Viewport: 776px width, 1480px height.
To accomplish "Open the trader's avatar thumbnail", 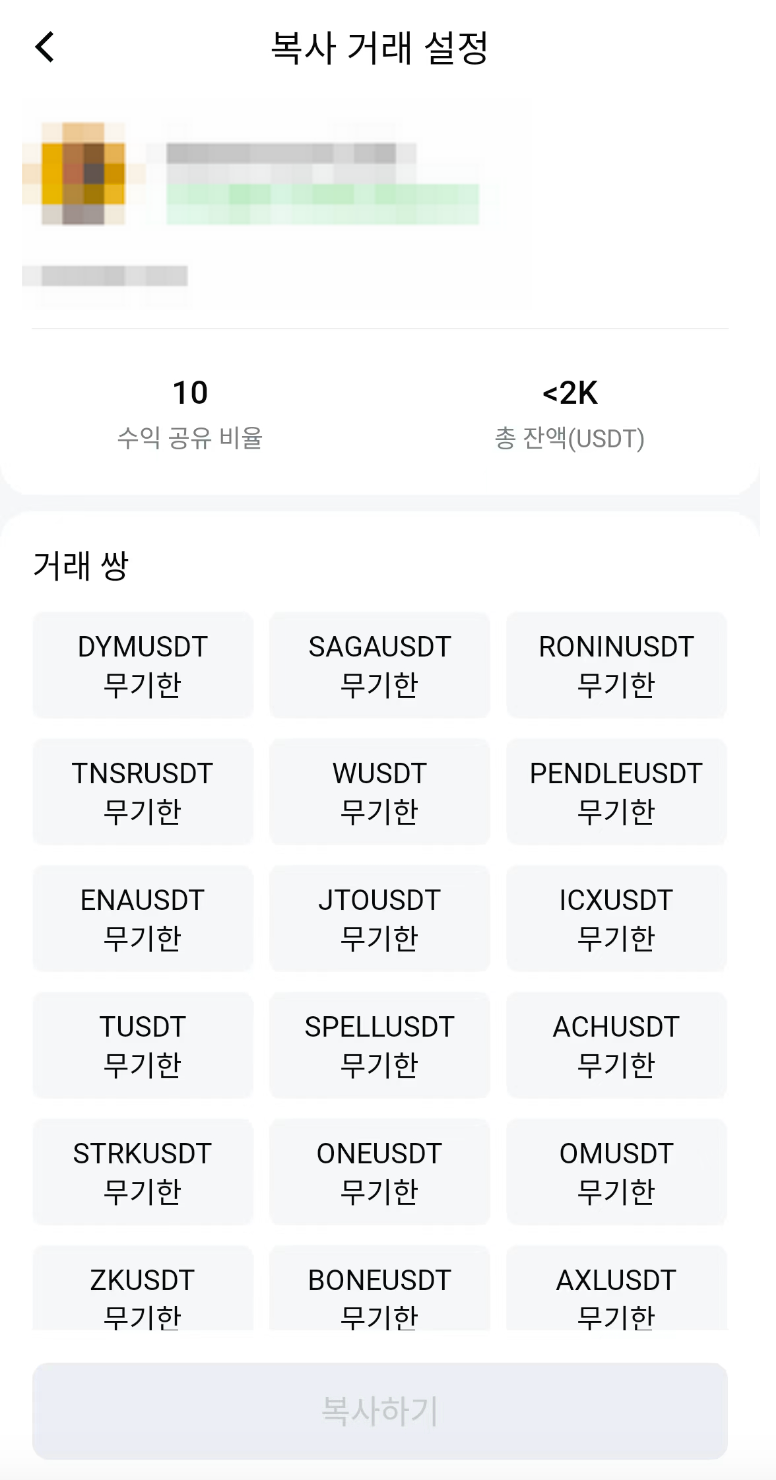I will coord(76,172).
